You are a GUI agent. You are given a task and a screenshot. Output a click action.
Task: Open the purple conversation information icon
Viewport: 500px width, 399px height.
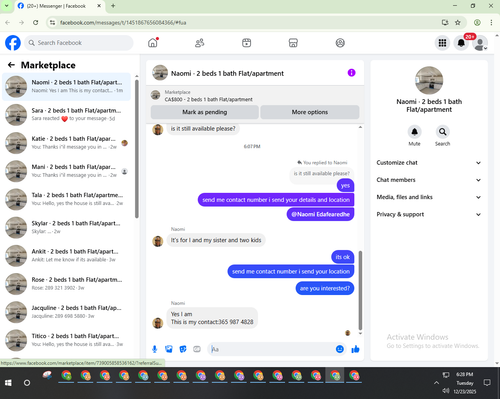(x=351, y=73)
